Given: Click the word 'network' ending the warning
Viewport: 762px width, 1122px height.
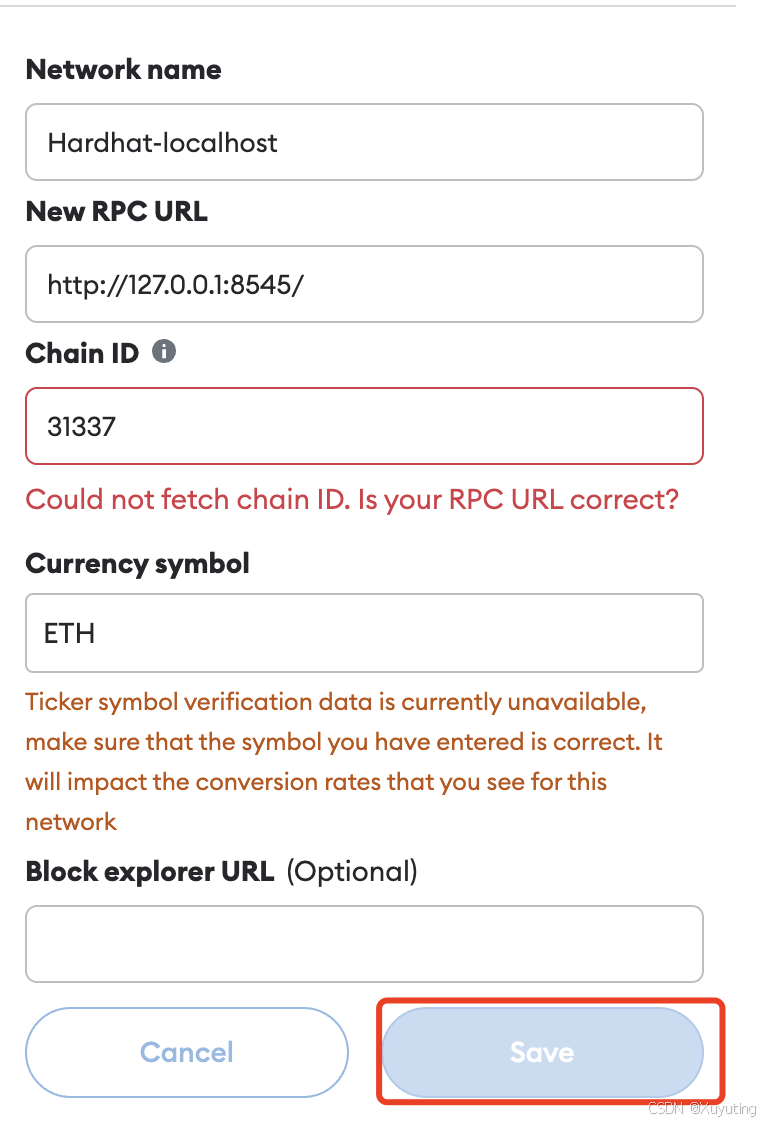Looking at the screenshot, I should click(x=71, y=822).
